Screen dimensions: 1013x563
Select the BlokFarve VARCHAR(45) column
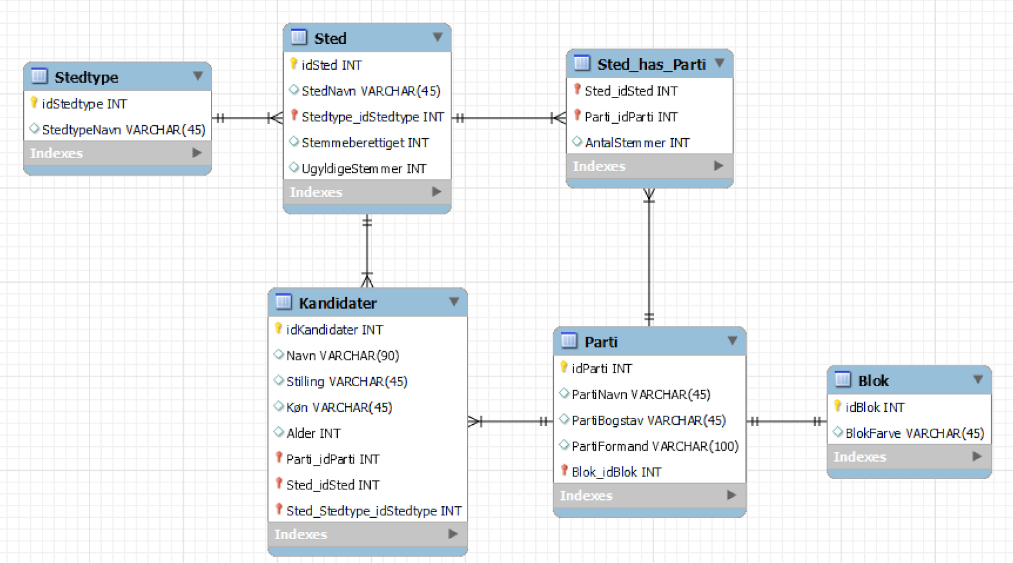tap(909, 433)
